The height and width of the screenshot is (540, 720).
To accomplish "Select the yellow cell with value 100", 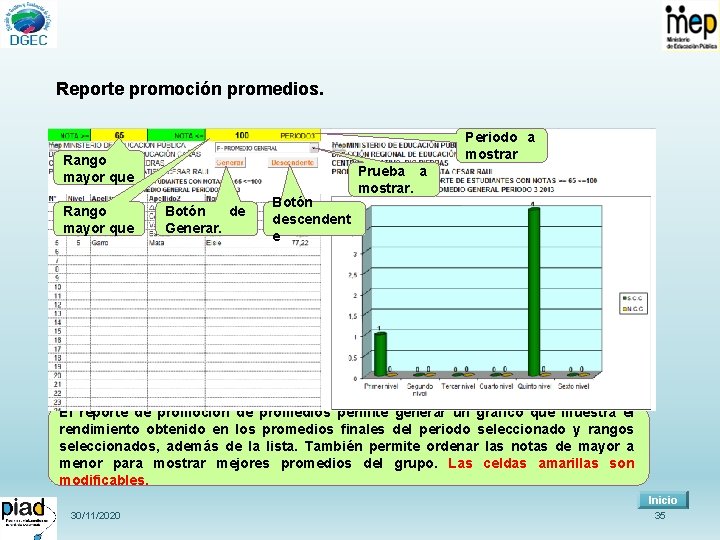I will coord(242,135).
